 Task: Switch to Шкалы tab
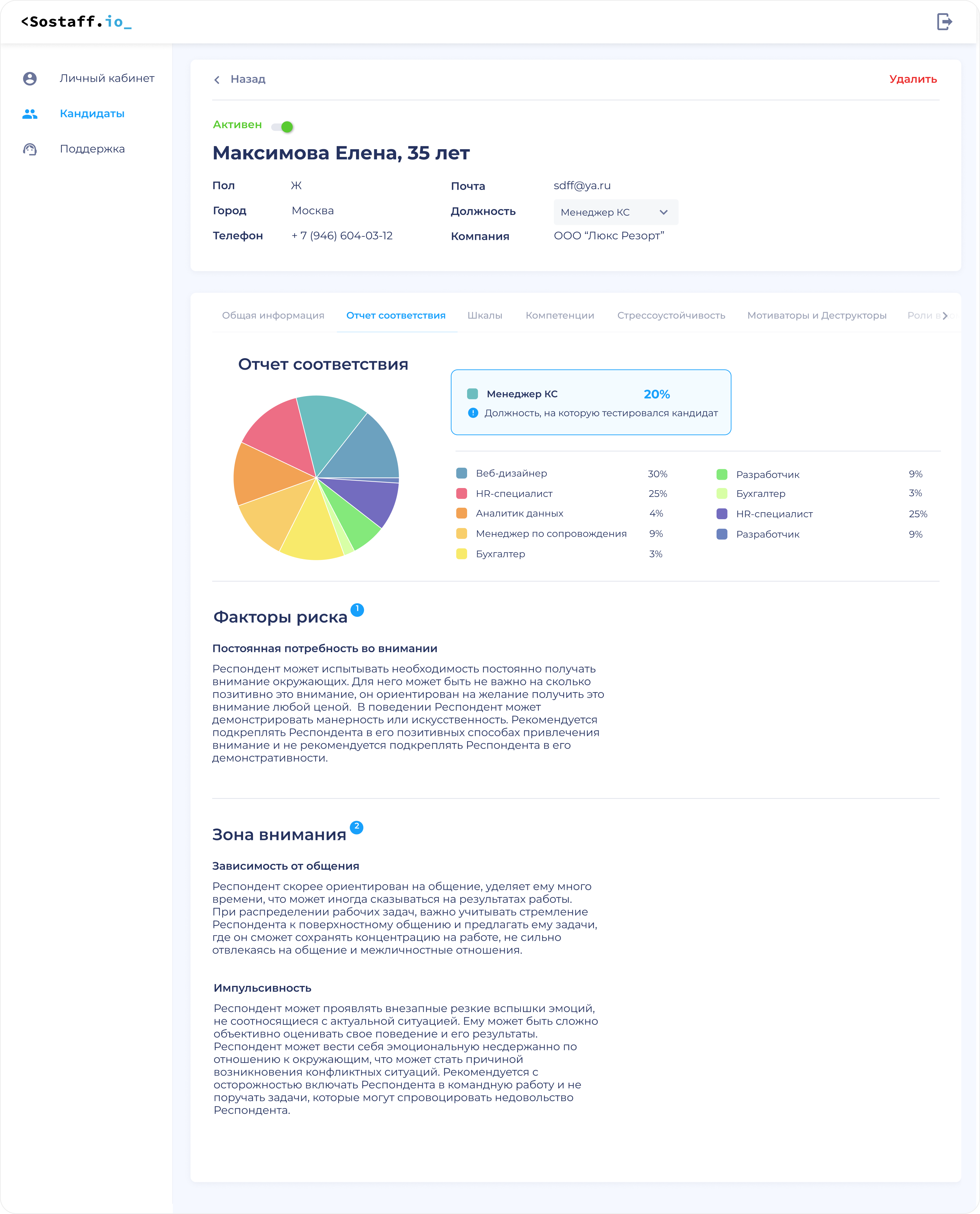coord(485,316)
